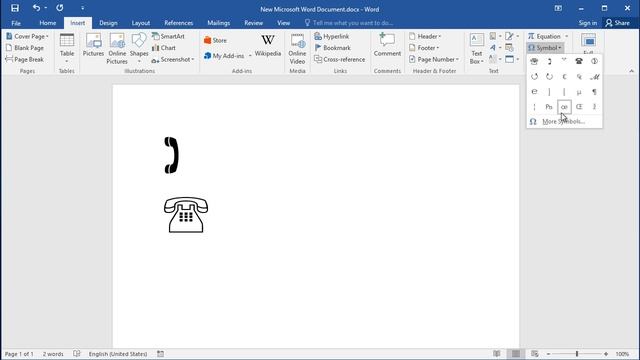Insert a Cross-reference
Screen dimensions: 640x360
(340, 59)
